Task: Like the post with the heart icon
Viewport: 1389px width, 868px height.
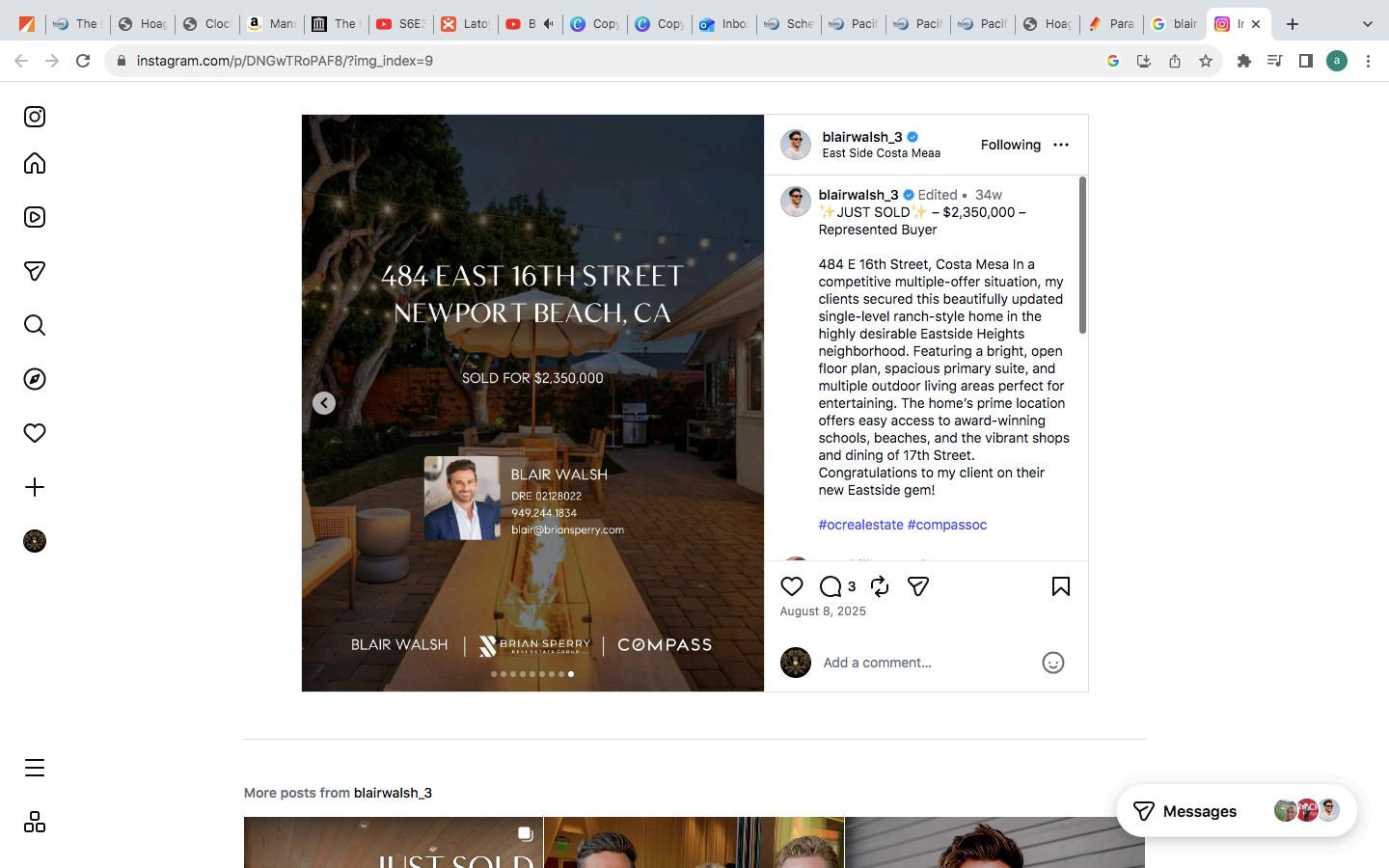Action: [x=792, y=586]
